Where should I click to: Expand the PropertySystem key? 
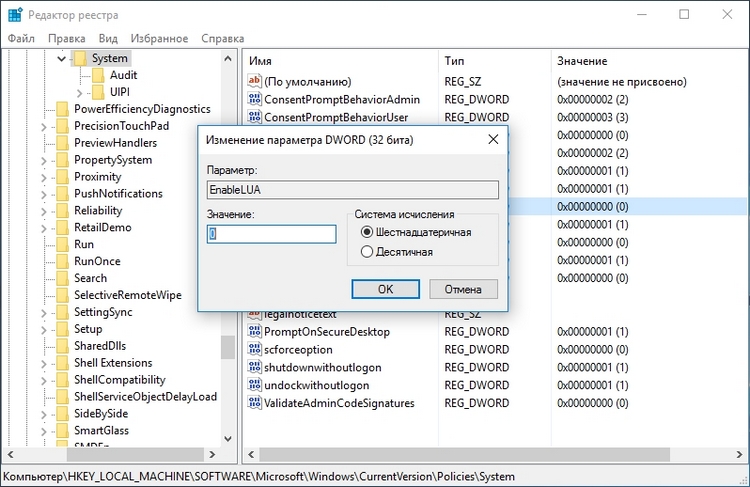(44, 160)
